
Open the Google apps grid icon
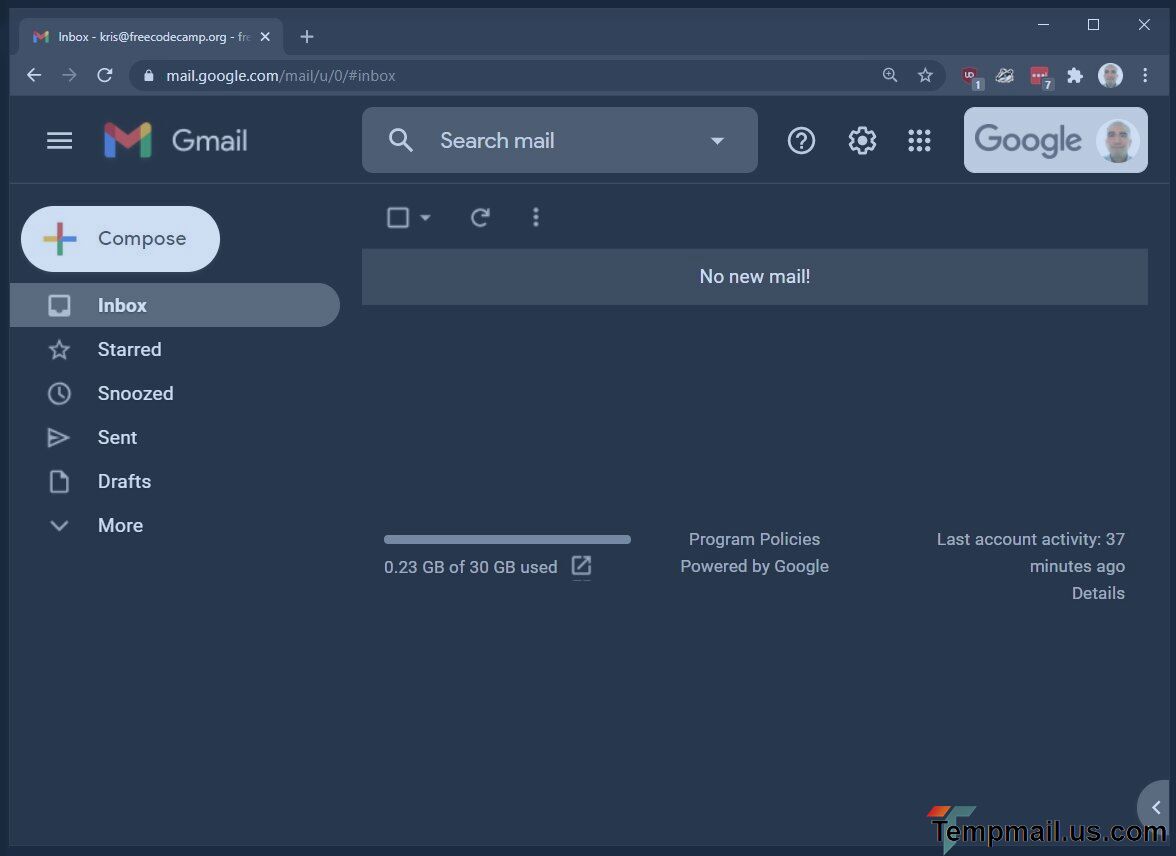pyautogui.click(x=919, y=141)
